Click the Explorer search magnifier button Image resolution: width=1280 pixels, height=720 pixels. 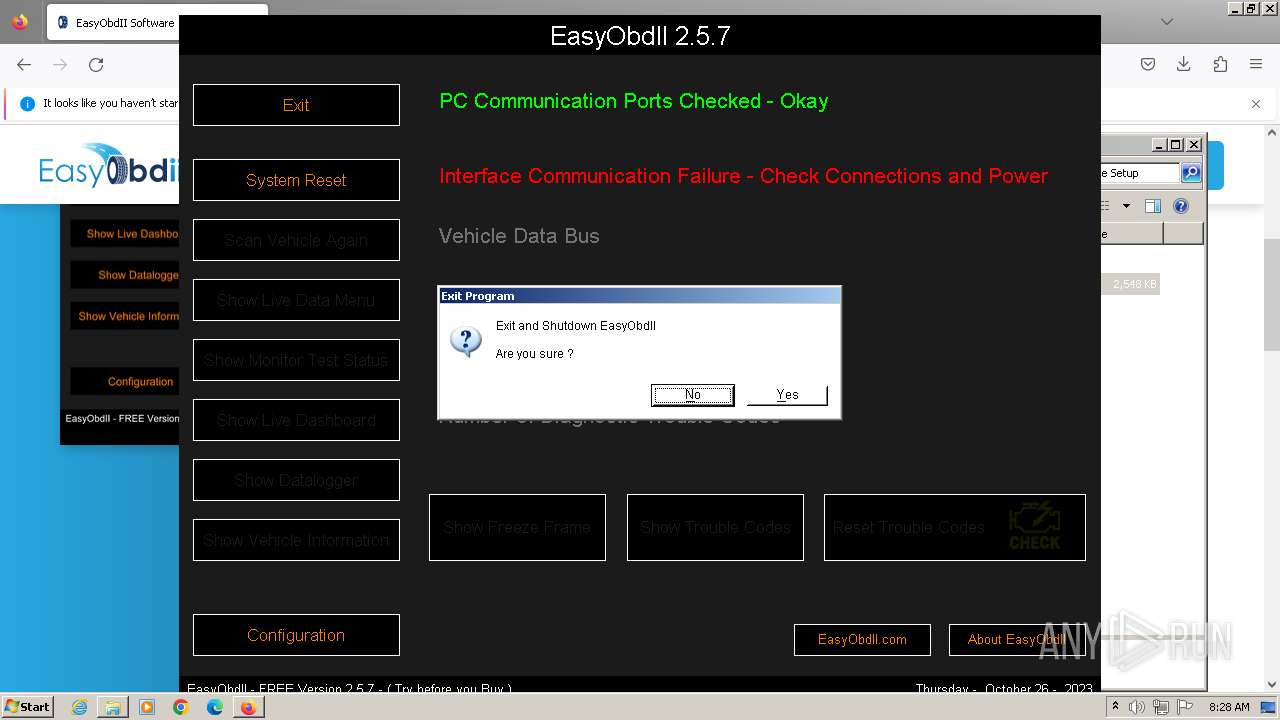[x=1190, y=173]
